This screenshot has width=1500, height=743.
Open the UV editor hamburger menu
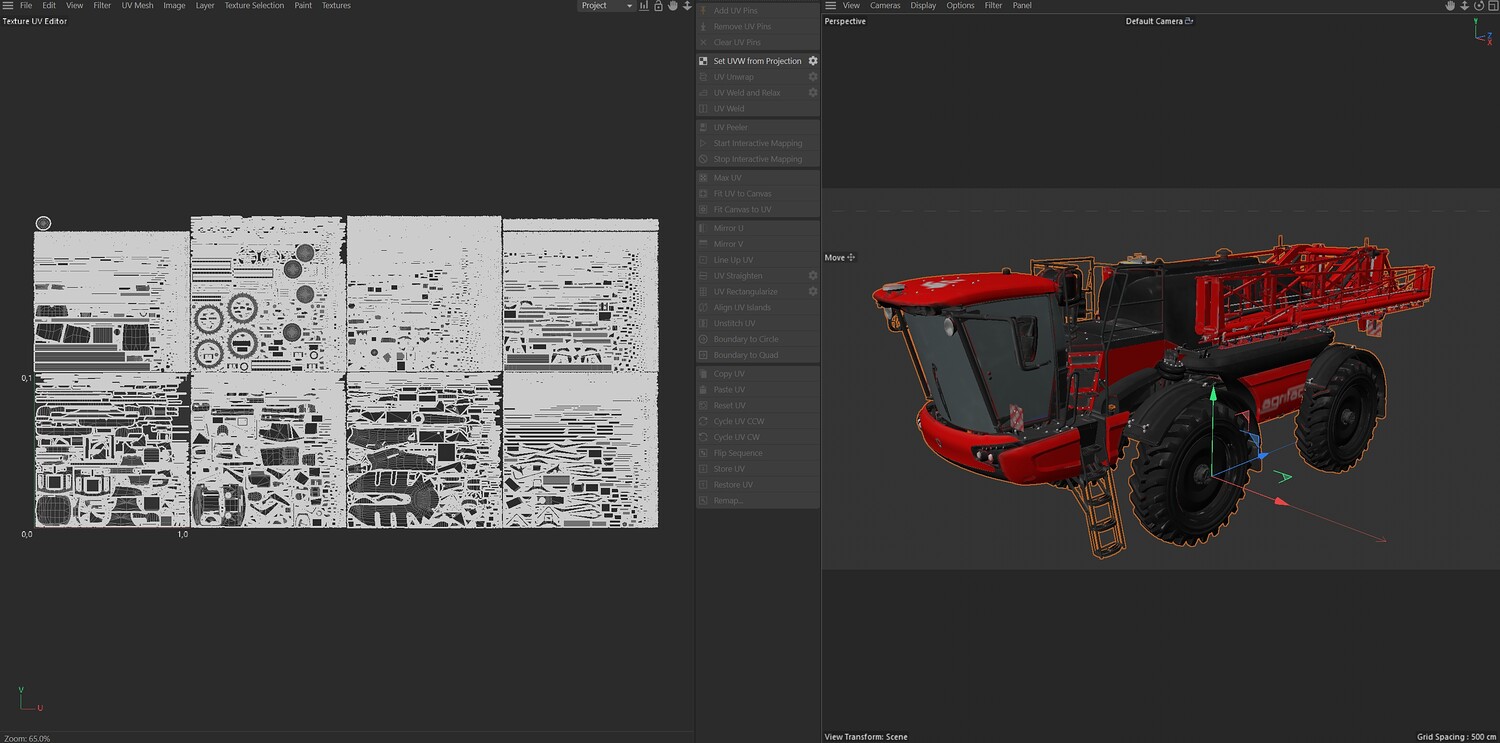[x=8, y=6]
